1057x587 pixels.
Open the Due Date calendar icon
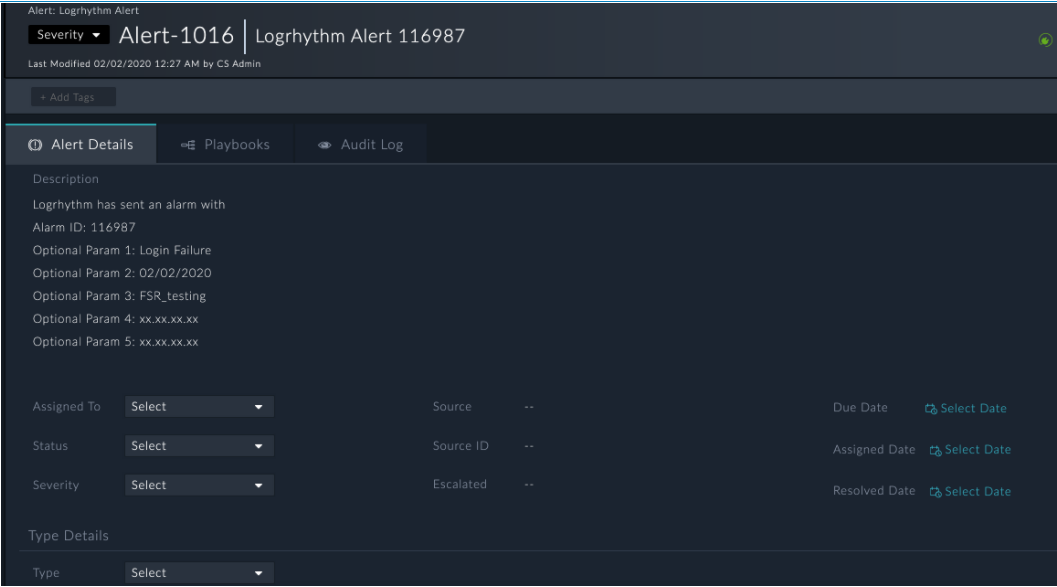931,408
